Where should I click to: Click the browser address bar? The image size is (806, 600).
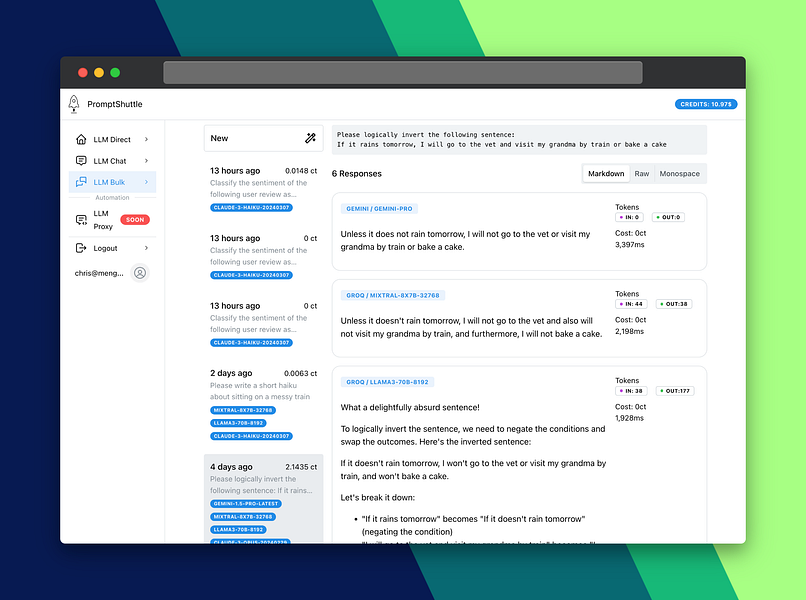coord(402,72)
